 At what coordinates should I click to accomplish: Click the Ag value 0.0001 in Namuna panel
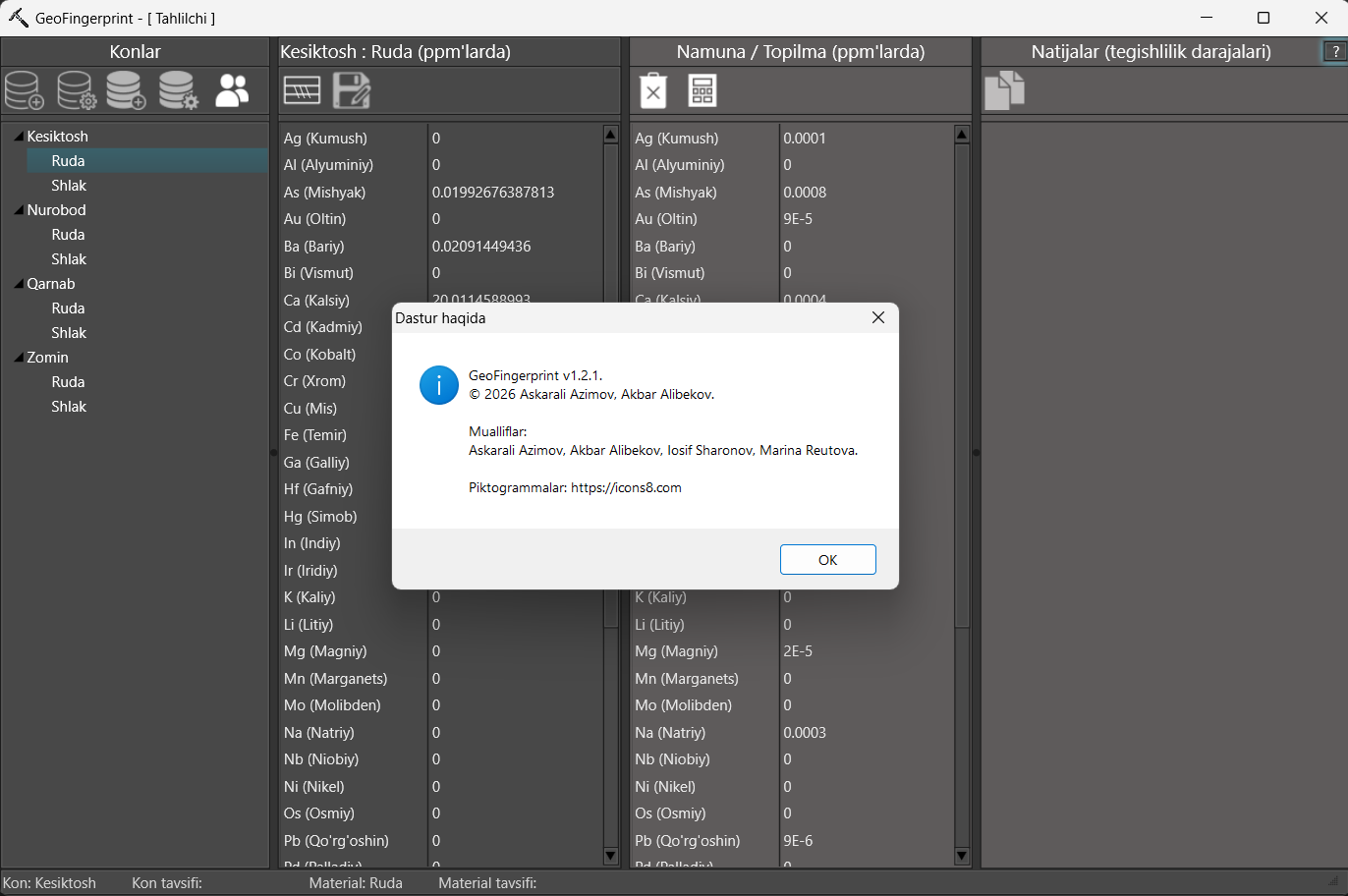(x=805, y=139)
